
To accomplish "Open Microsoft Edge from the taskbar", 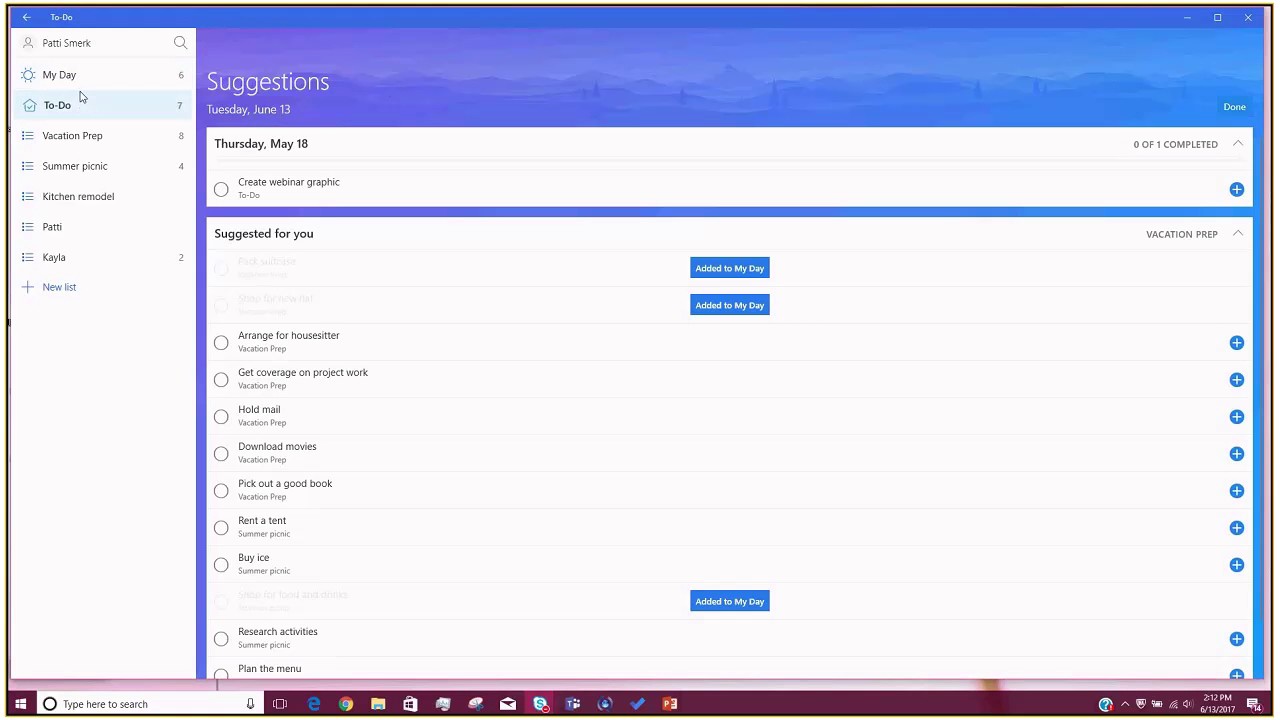I will point(313,704).
